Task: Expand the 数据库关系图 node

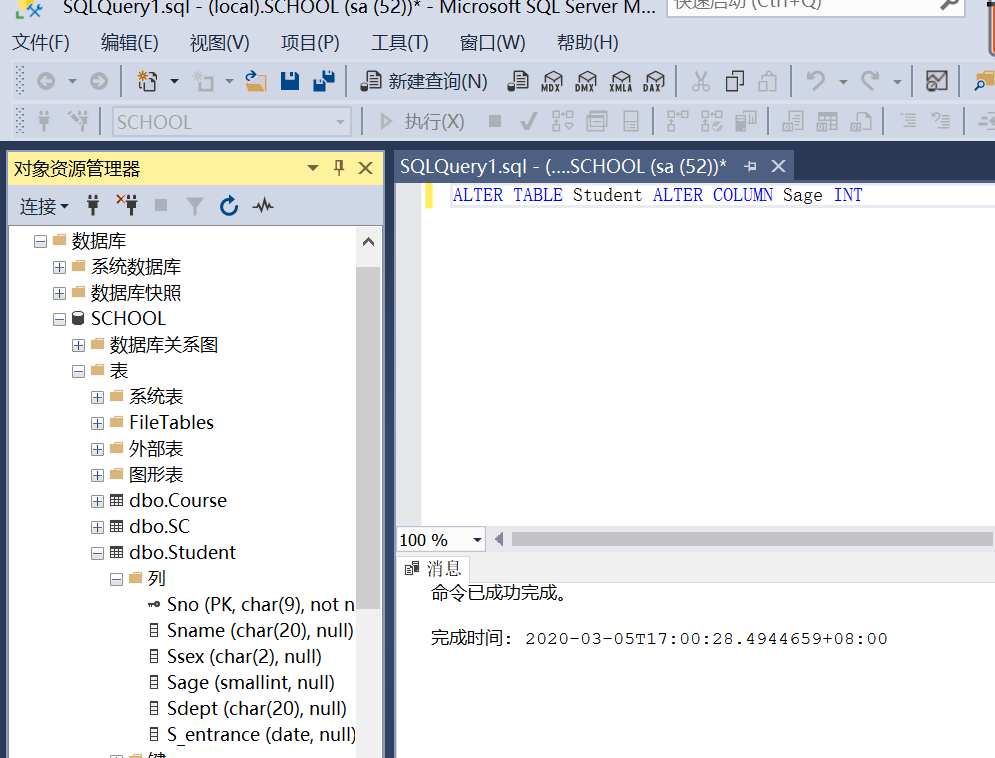Action: pyautogui.click(x=78, y=345)
